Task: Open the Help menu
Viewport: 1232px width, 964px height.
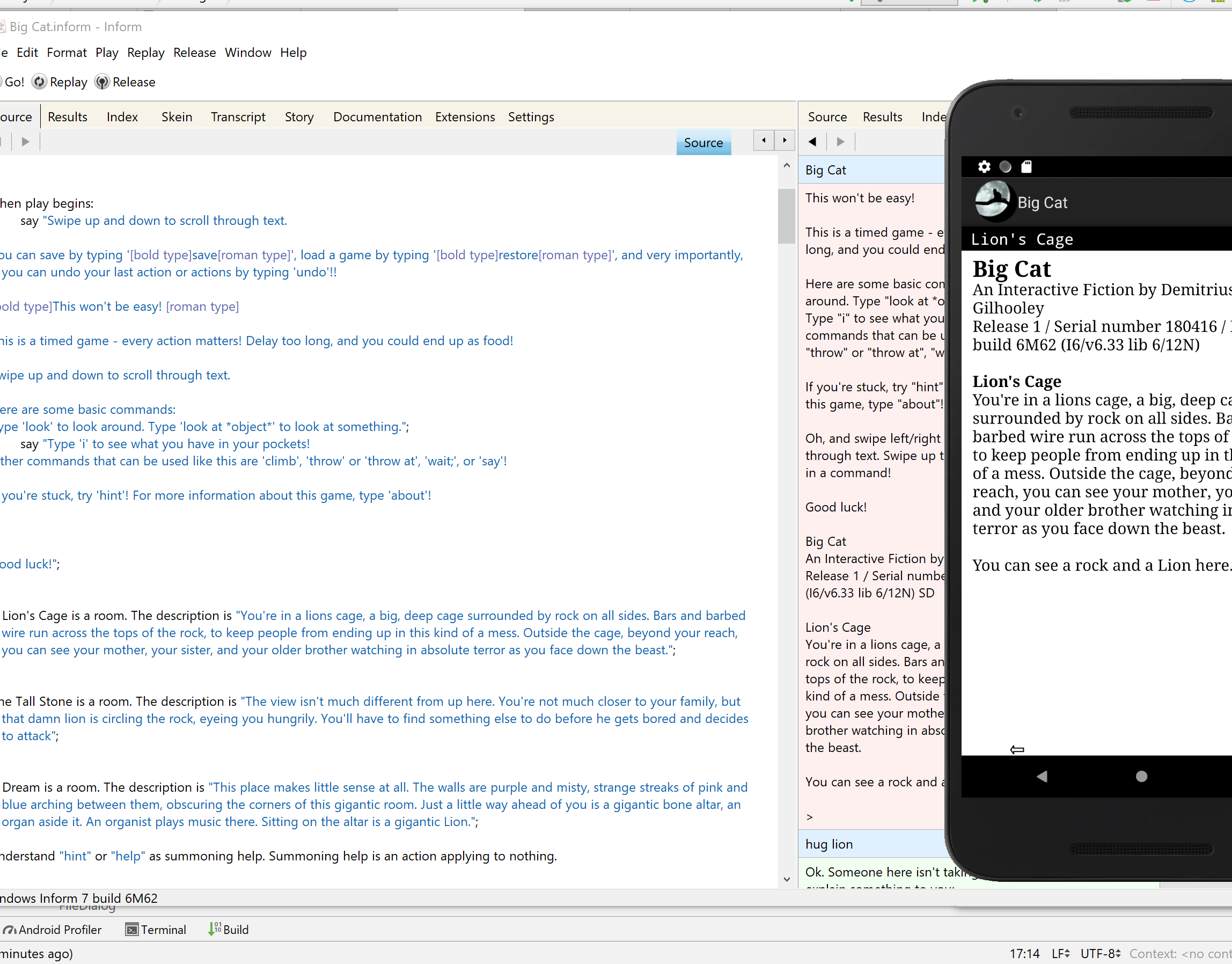Action: 294,53
